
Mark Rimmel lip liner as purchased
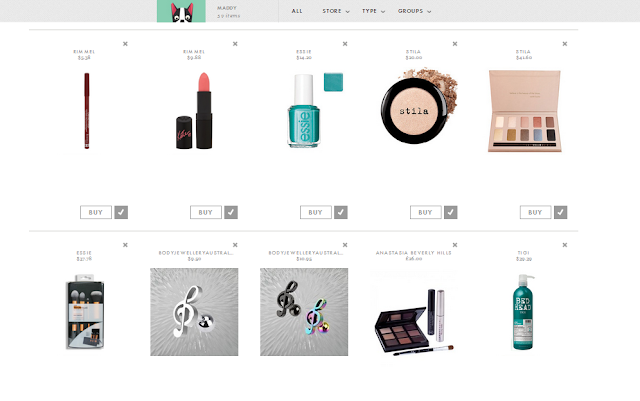pyautogui.click(x=121, y=212)
